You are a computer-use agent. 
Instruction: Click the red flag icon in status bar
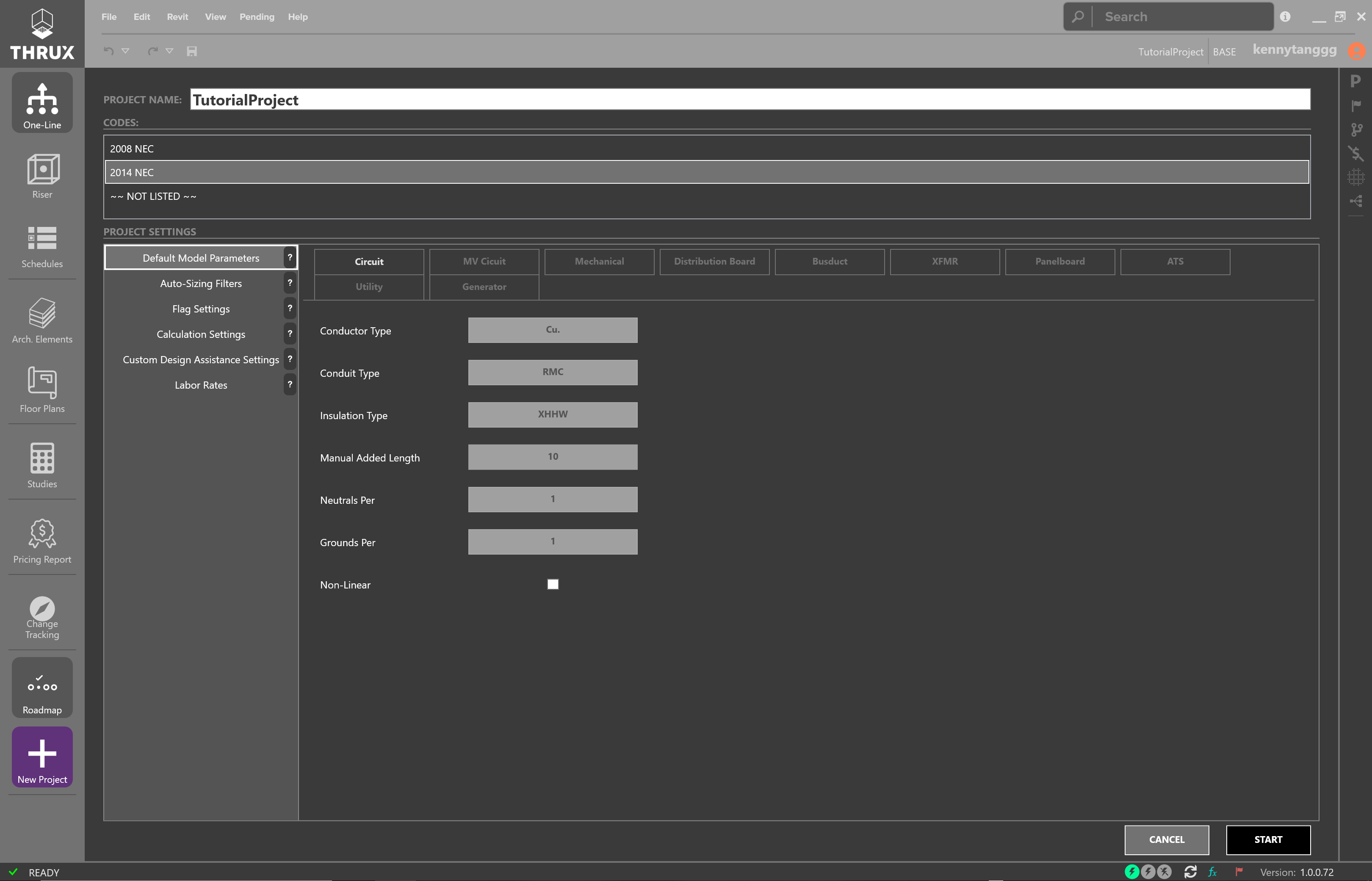click(x=1239, y=872)
